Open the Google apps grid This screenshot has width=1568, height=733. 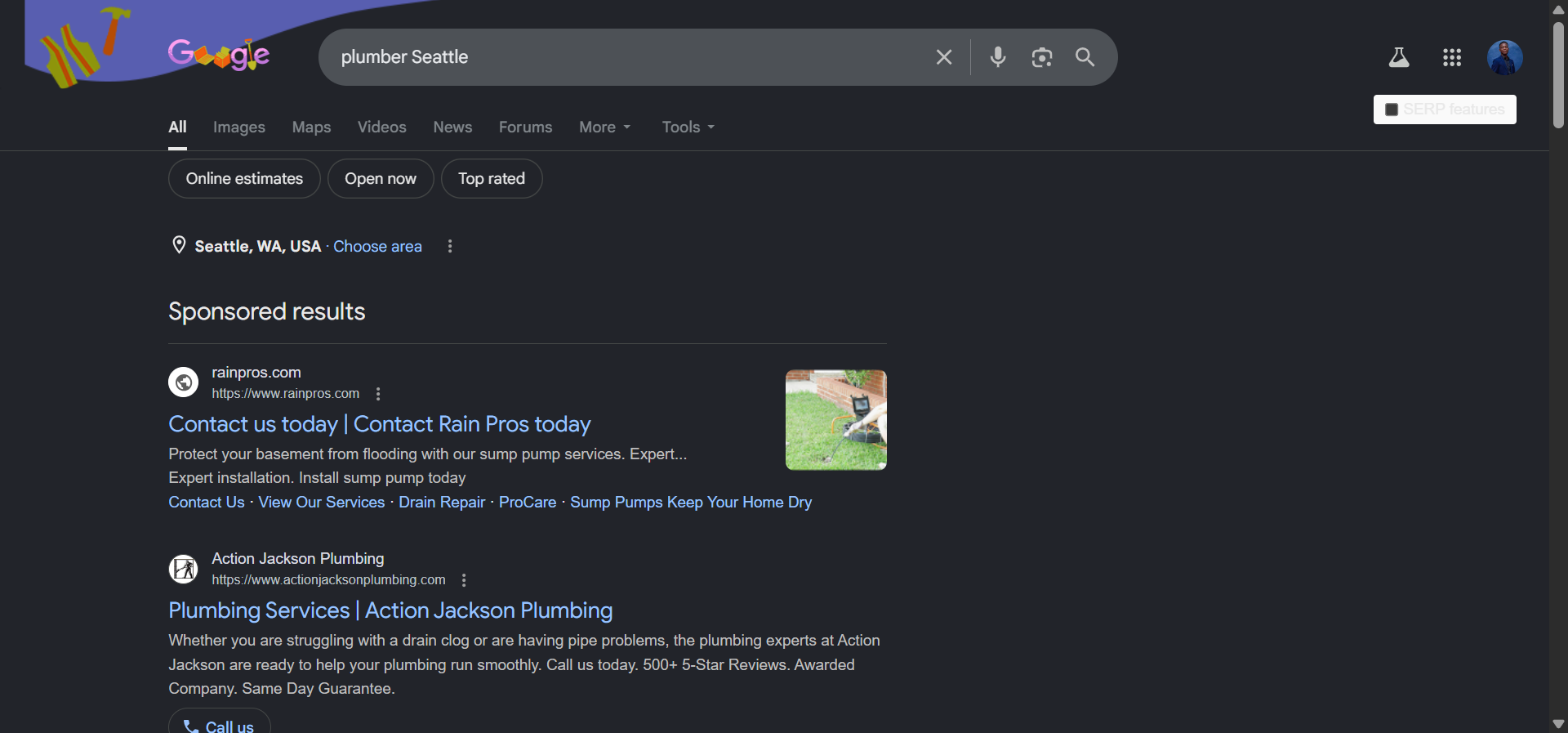[1452, 57]
